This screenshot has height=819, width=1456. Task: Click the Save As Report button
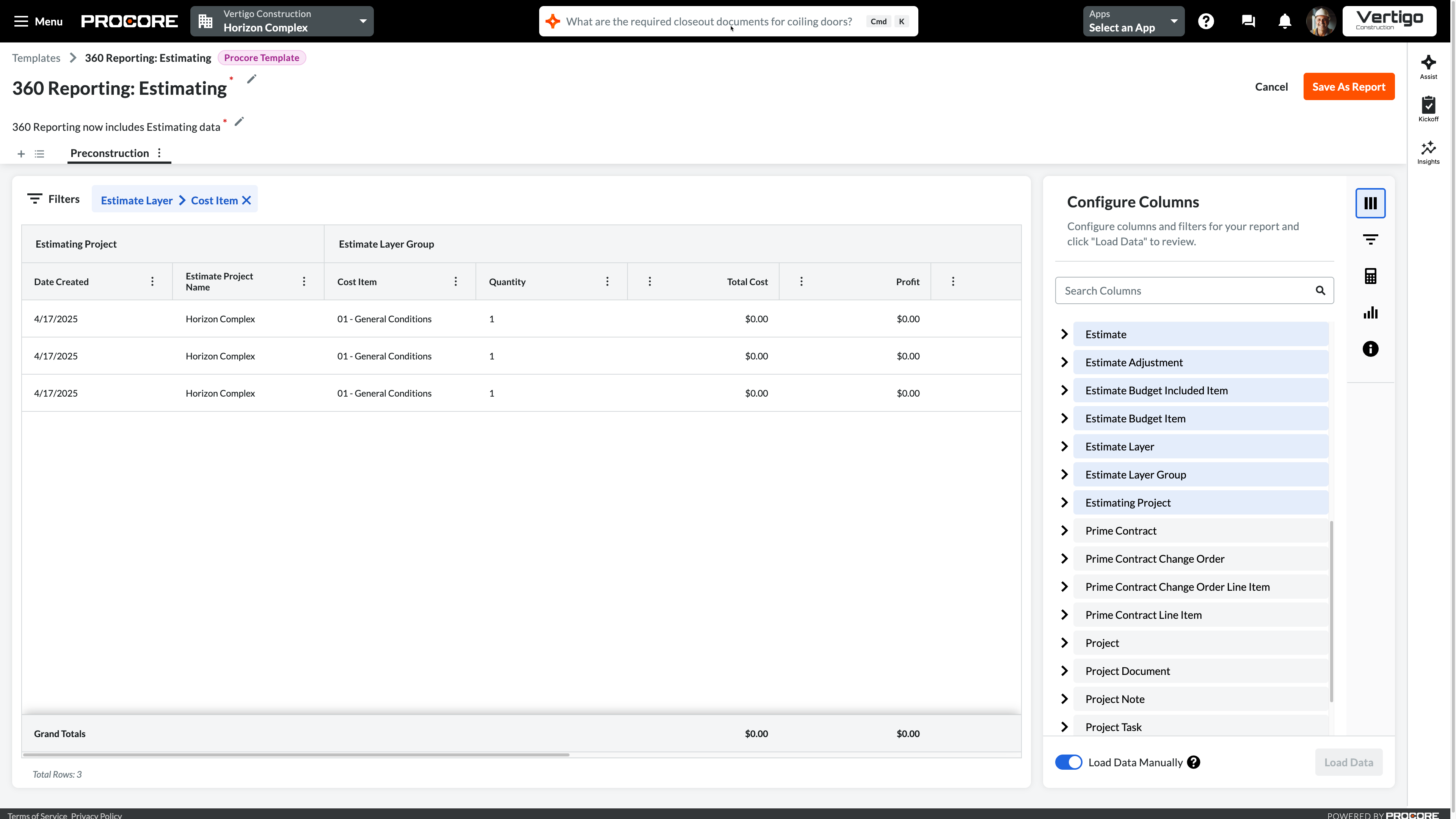coord(1348,86)
